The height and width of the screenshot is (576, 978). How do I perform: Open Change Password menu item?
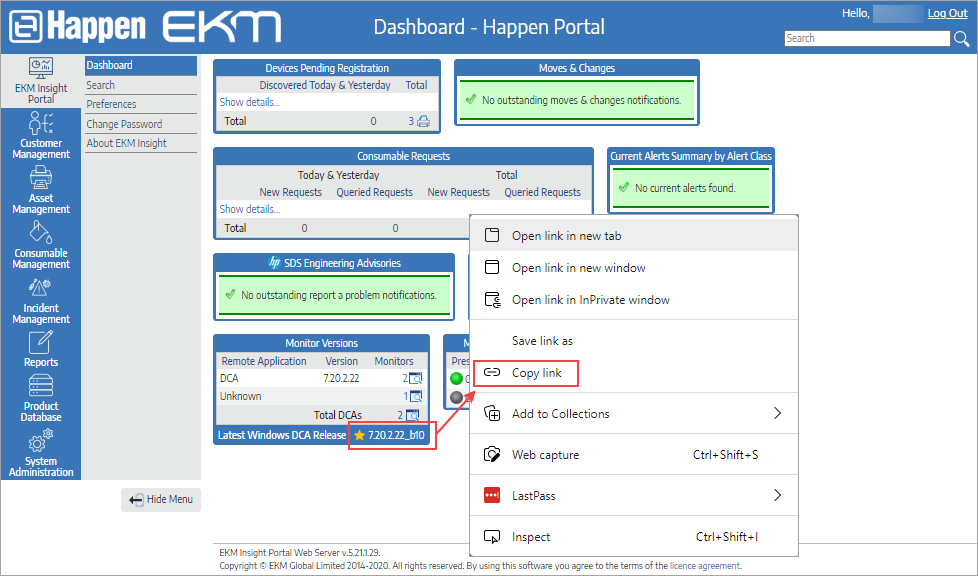[x=141, y=124]
